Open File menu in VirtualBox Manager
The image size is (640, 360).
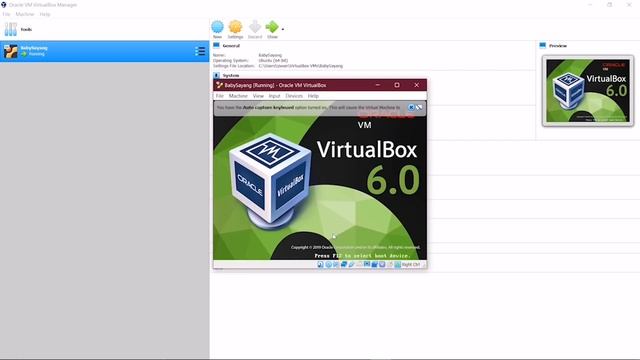[6, 14]
